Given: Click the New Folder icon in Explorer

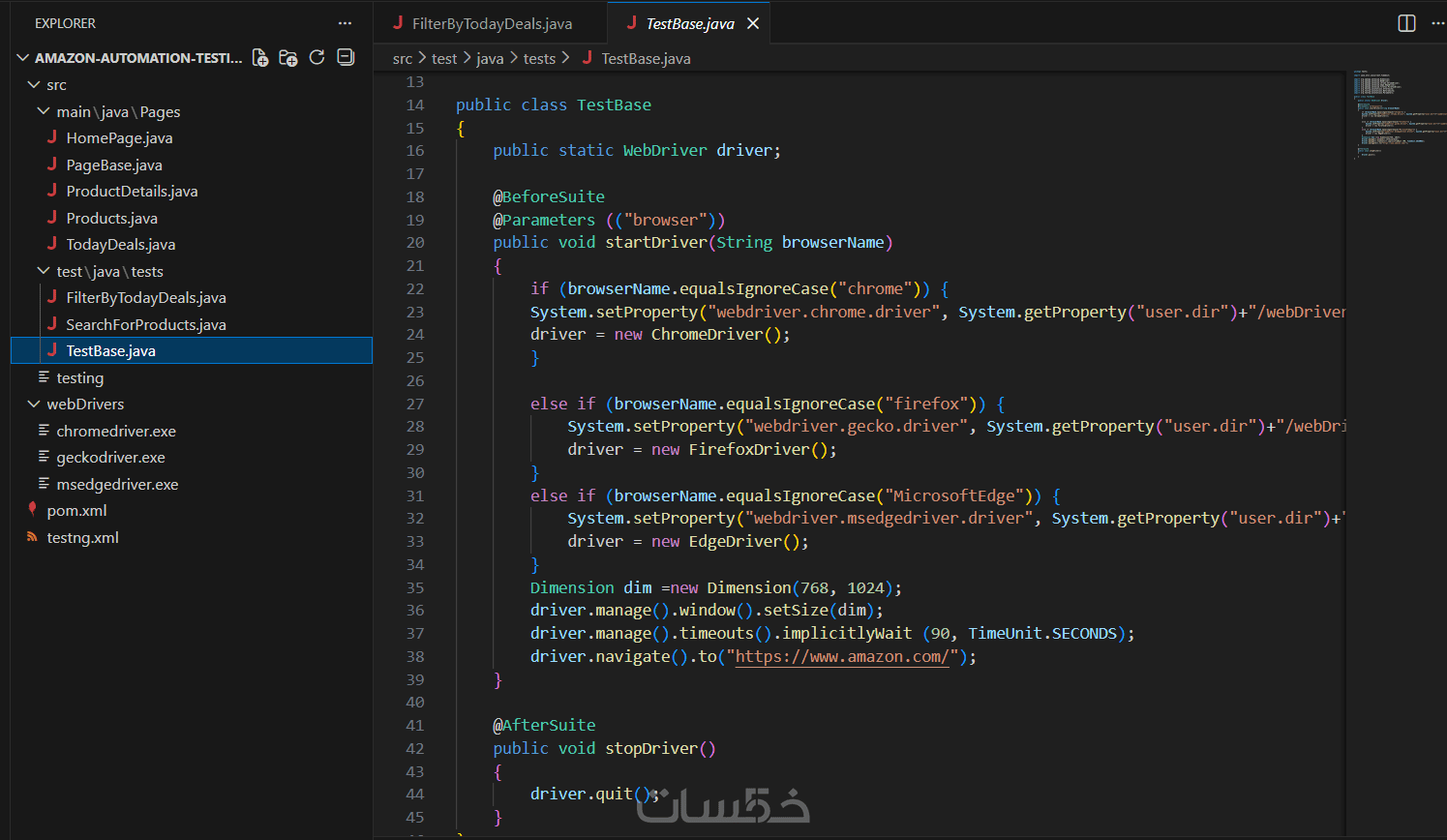Looking at the screenshot, I should click(288, 58).
